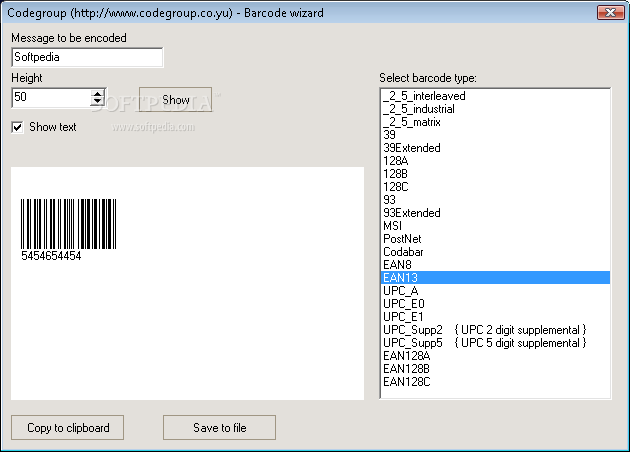Choose 39Extended in the list

click(495, 148)
